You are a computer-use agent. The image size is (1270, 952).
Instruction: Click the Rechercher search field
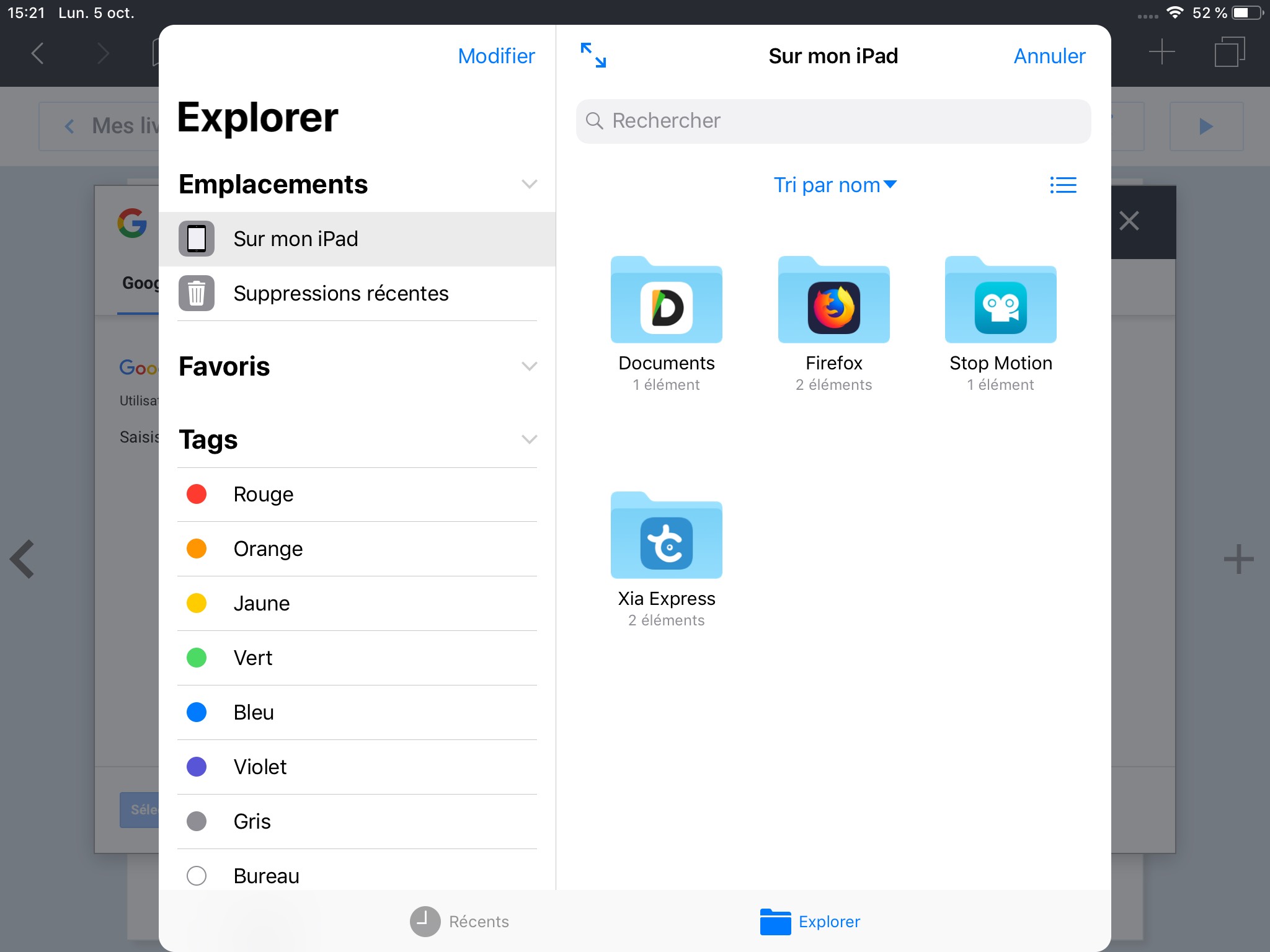click(833, 121)
